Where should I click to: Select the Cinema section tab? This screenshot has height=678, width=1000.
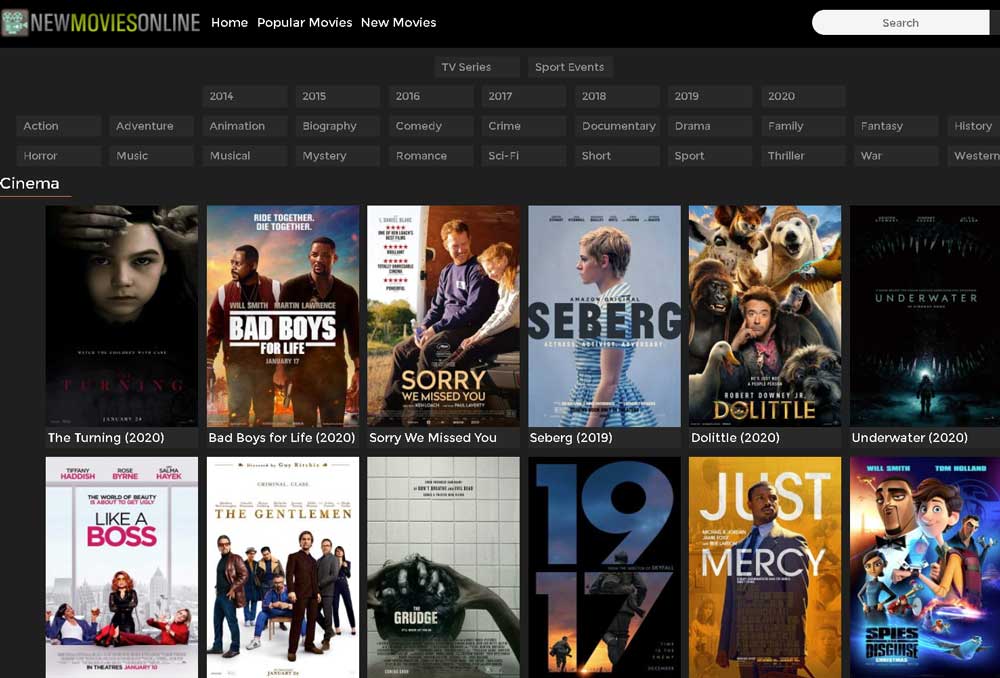point(30,184)
